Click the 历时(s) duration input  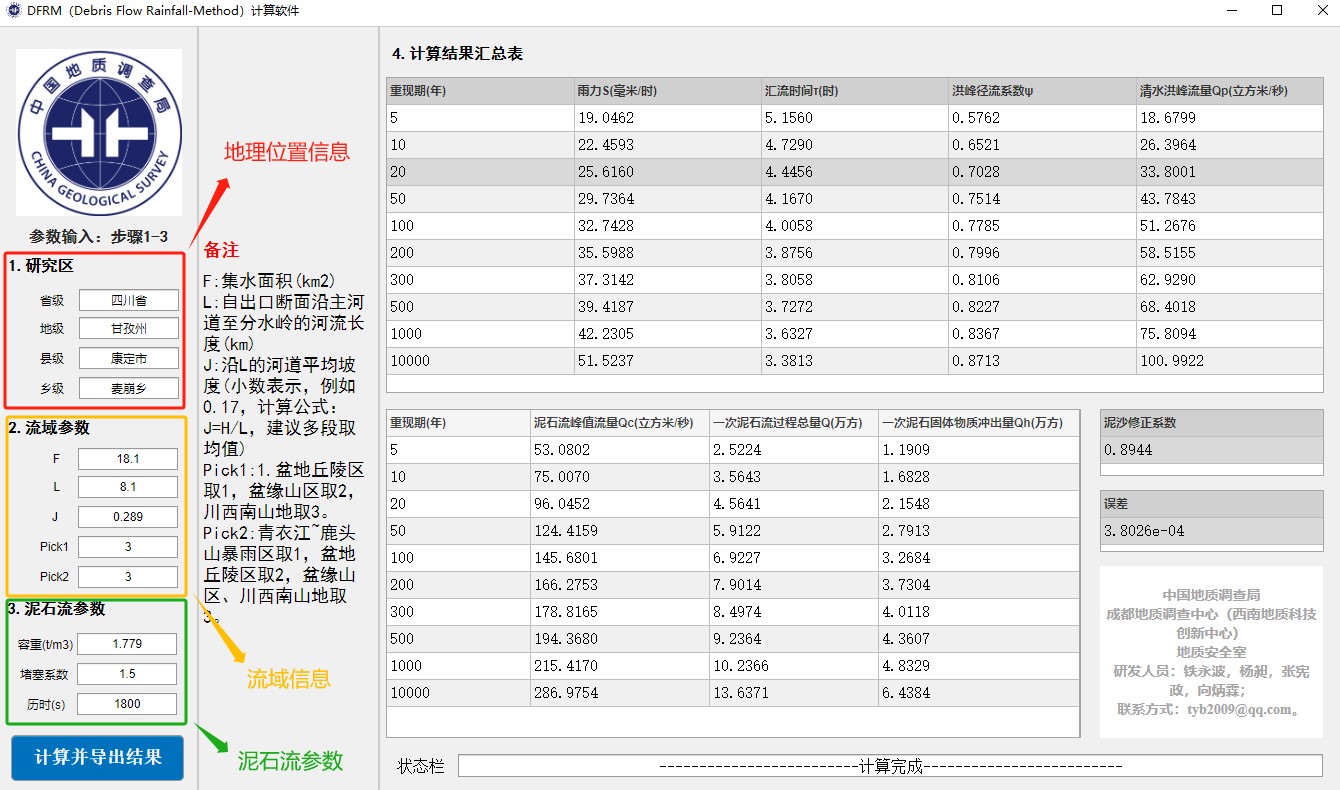click(127, 704)
